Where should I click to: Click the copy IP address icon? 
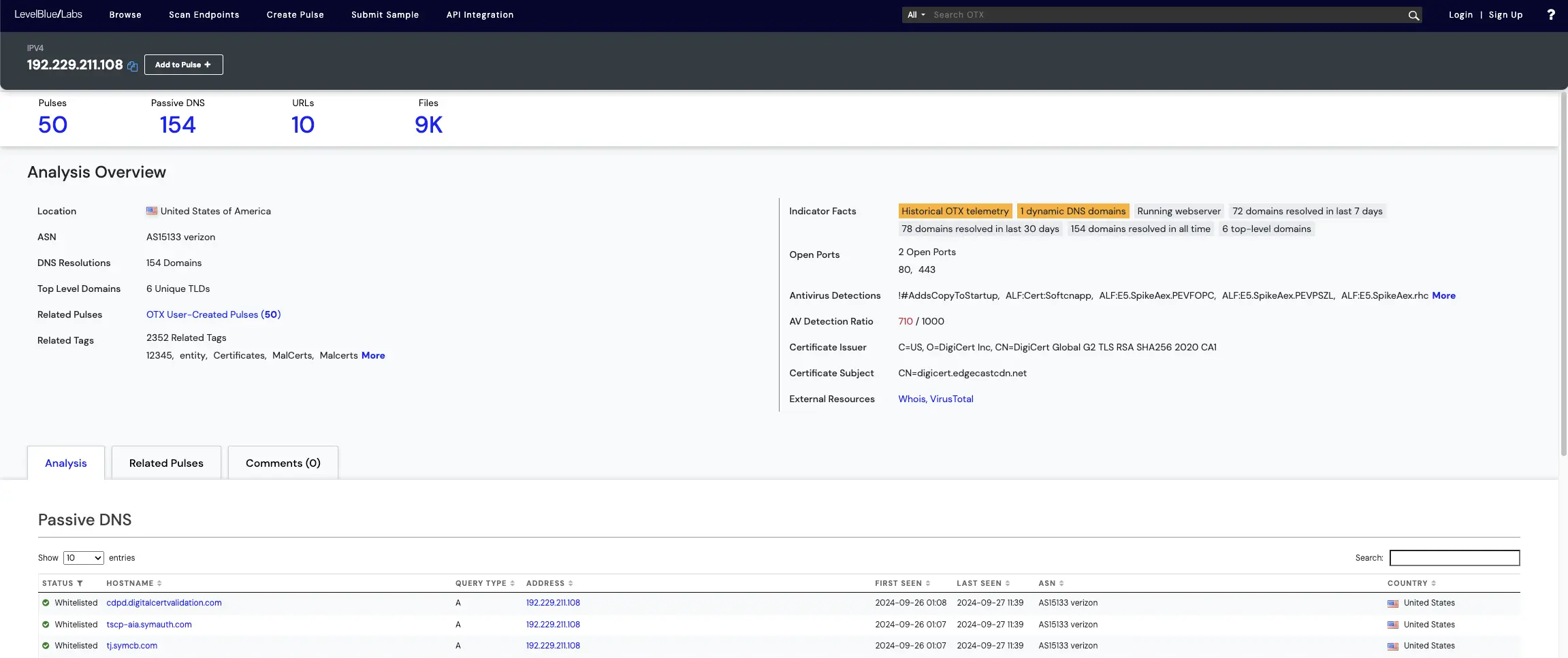tap(133, 66)
